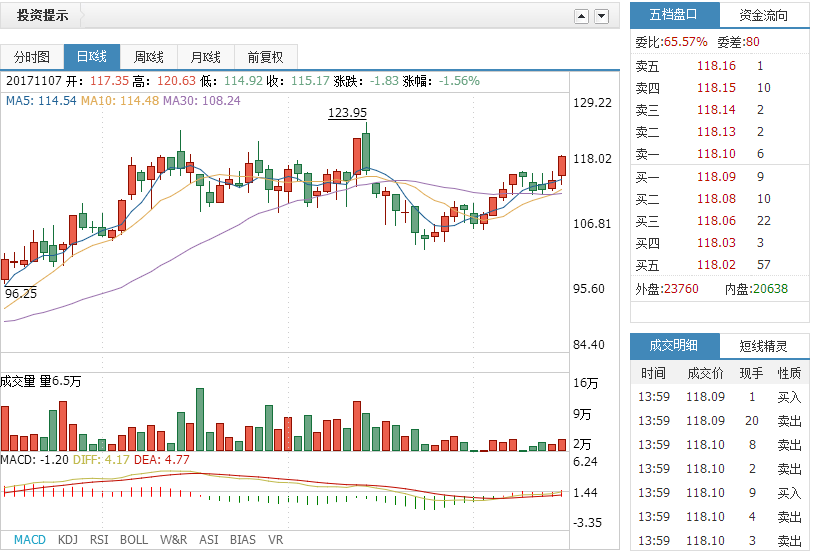Select the 周K线 chart tab
Viewport: 814px width, 553px height.
tap(148, 57)
